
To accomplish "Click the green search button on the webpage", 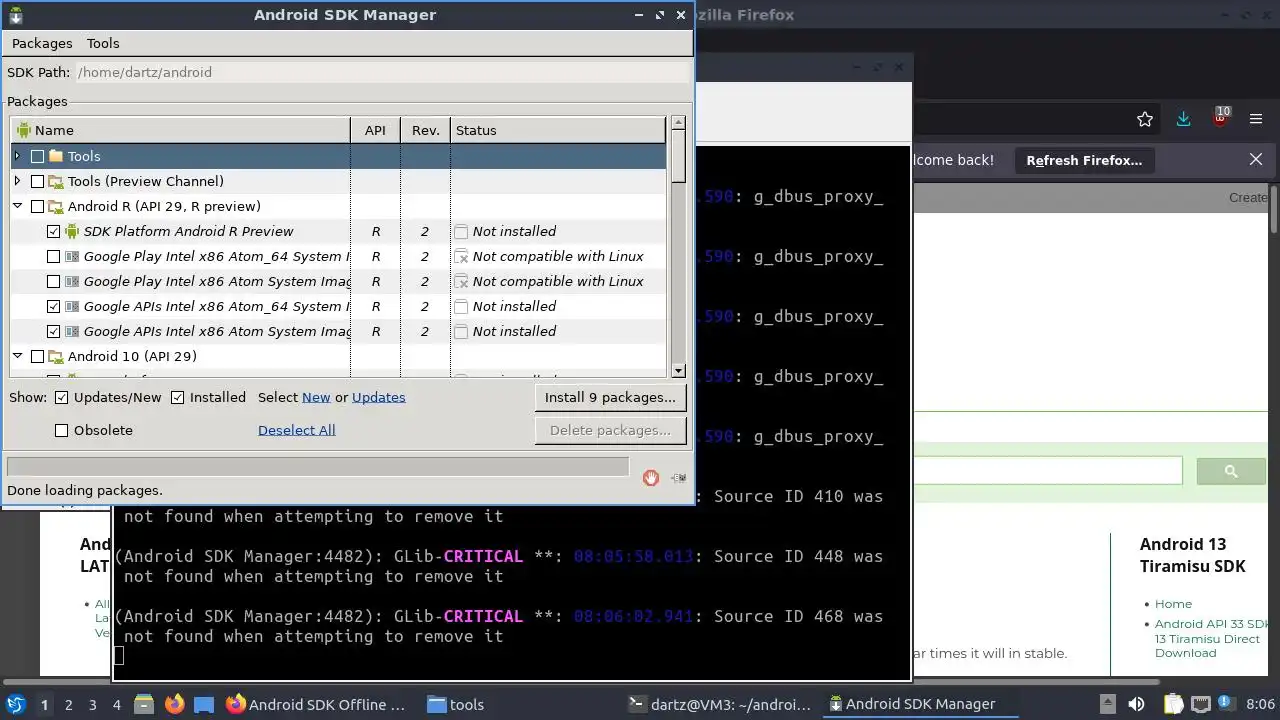I will click(x=1231, y=471).
